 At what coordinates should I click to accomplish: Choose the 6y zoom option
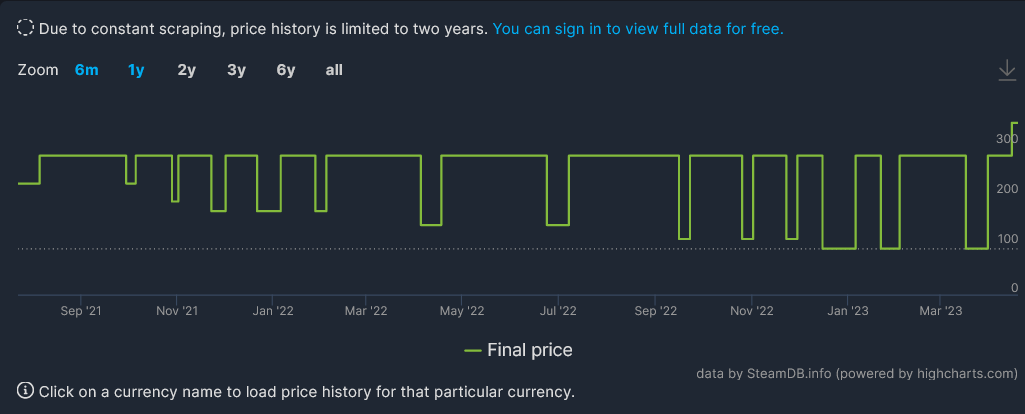(286, 70)
